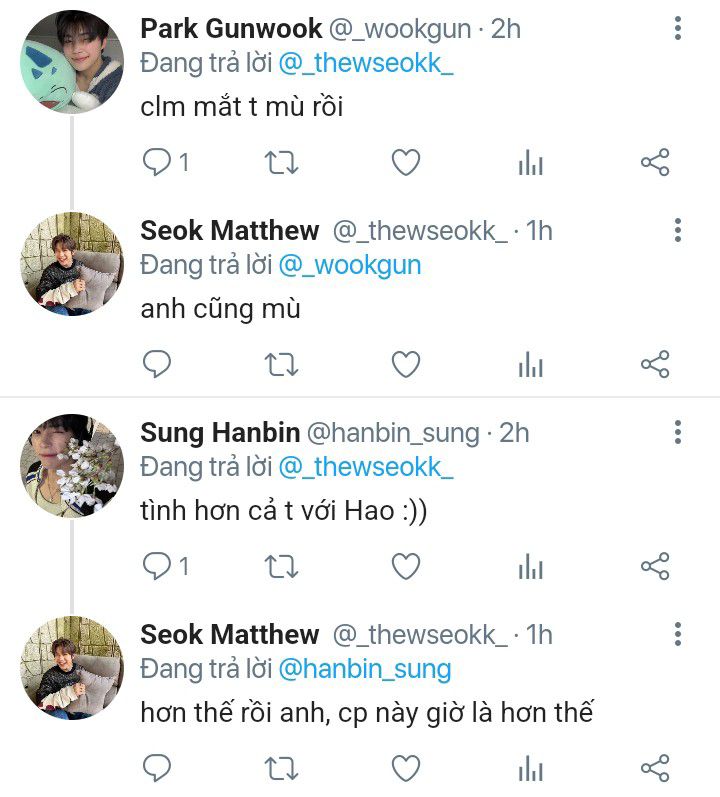Image resolution: width=720 pixels, height=797 pixels.
Task: Open more options on 'anh cũng mù' tweet
Action: [x=677, y=230]
